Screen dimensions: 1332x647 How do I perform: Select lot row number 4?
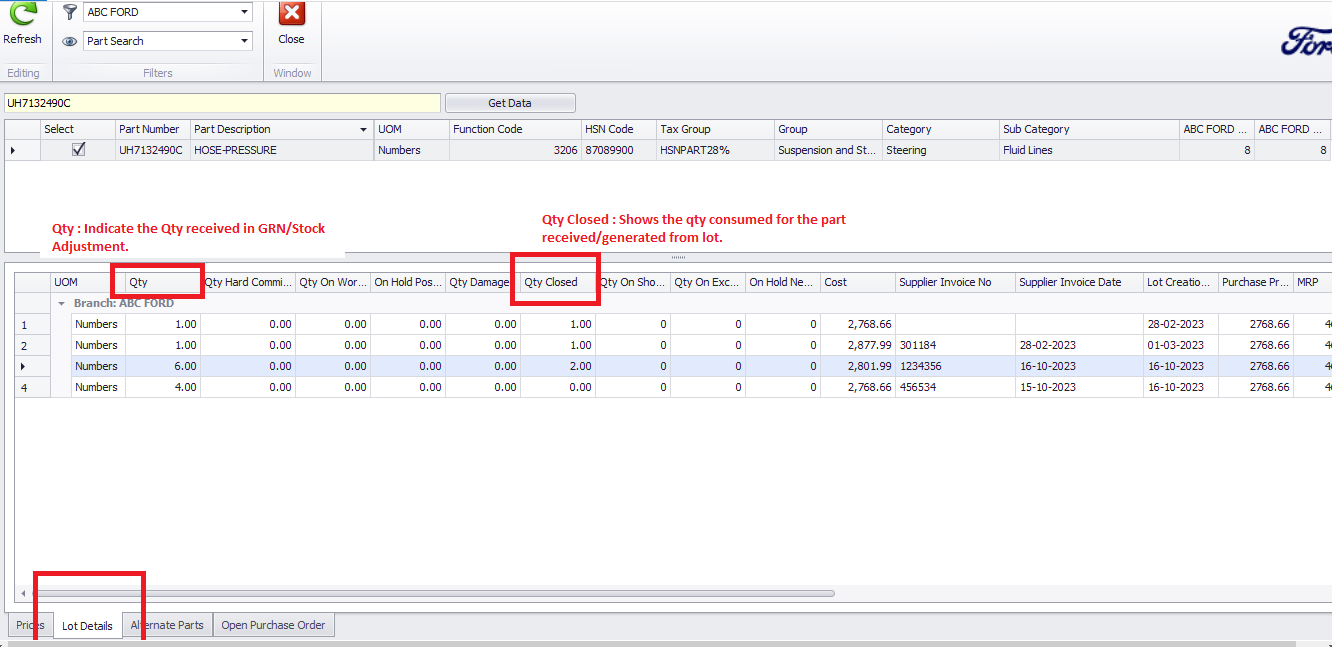32,387
